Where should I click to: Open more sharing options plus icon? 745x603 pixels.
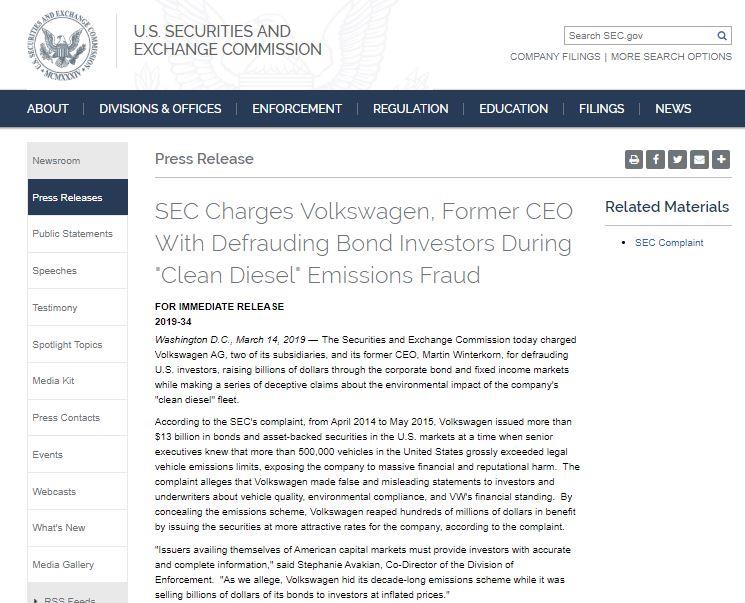pos(721,160)
